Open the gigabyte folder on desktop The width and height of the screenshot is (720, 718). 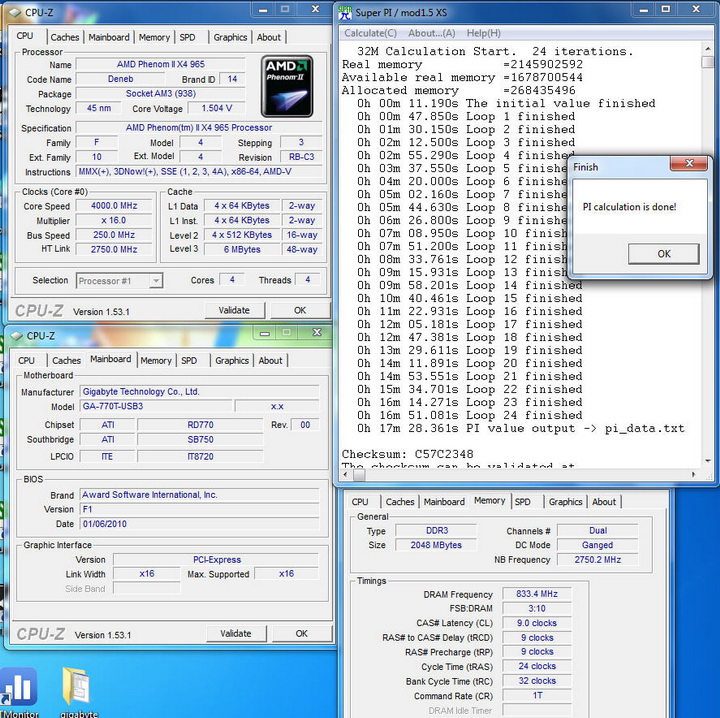pyautogui.click(x=79, y=693)
